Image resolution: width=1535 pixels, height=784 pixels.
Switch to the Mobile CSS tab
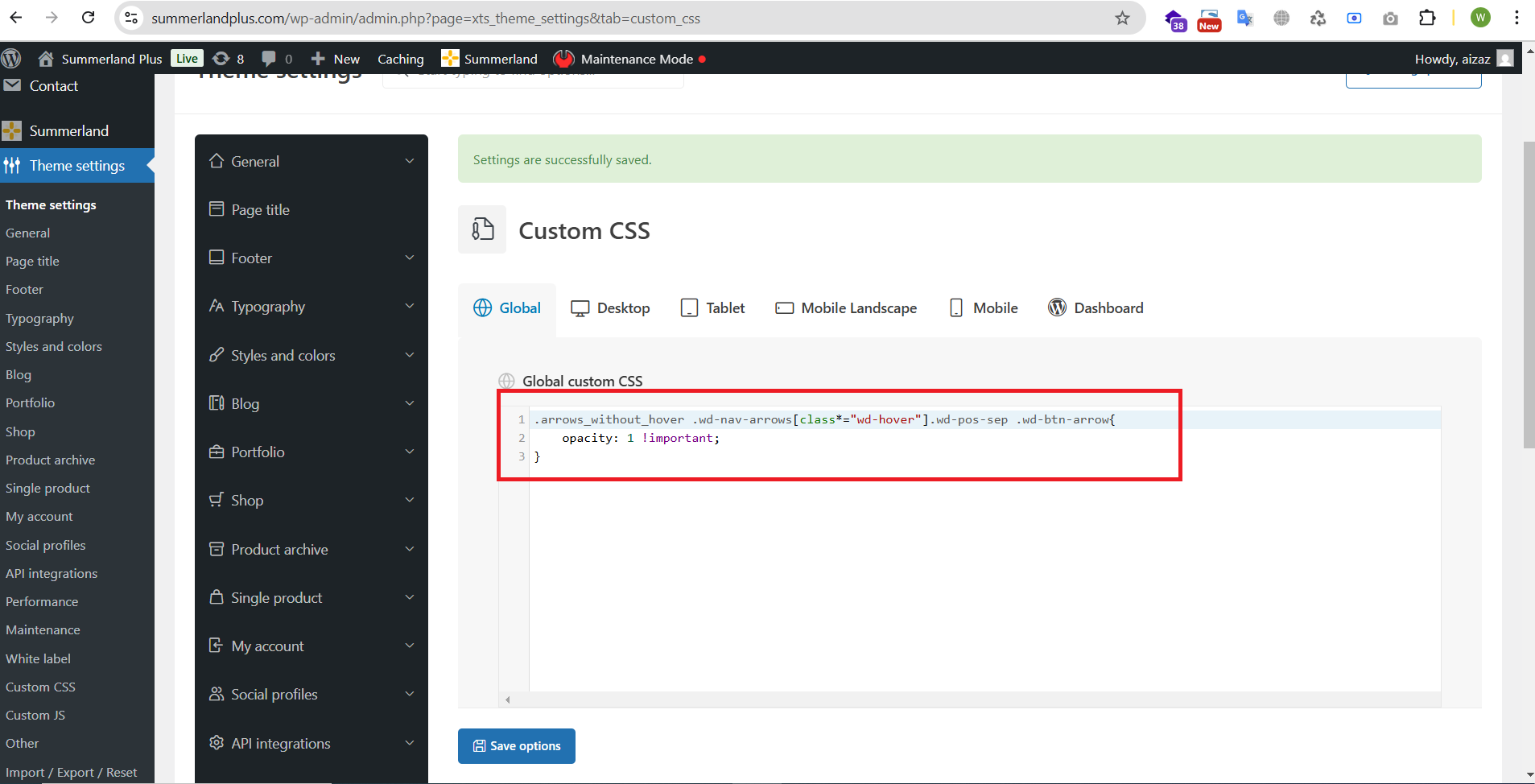click(984, 308)
